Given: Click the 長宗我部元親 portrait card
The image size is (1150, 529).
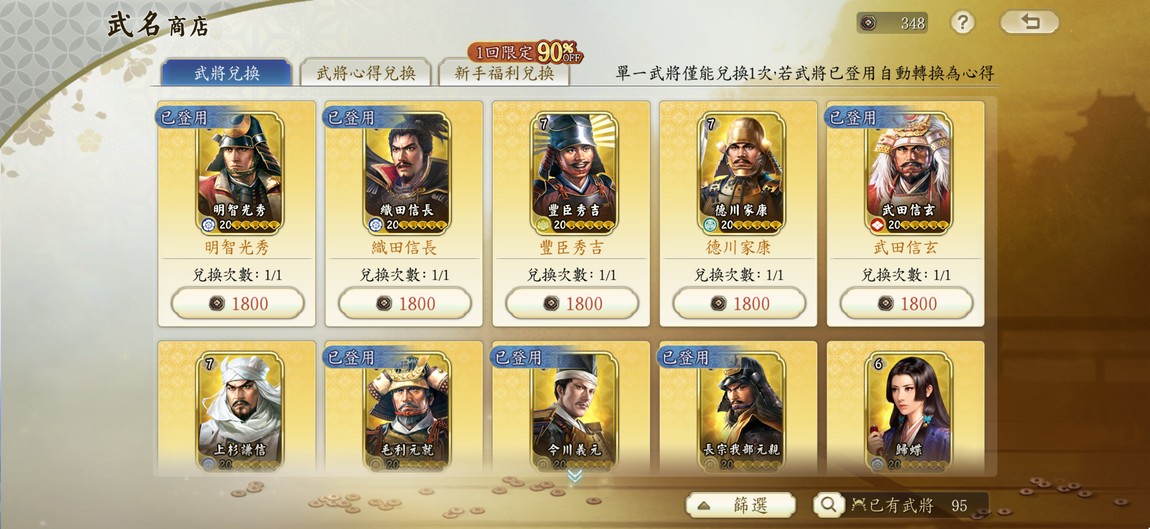Looking at the screenshot, I should pos(741,413).
